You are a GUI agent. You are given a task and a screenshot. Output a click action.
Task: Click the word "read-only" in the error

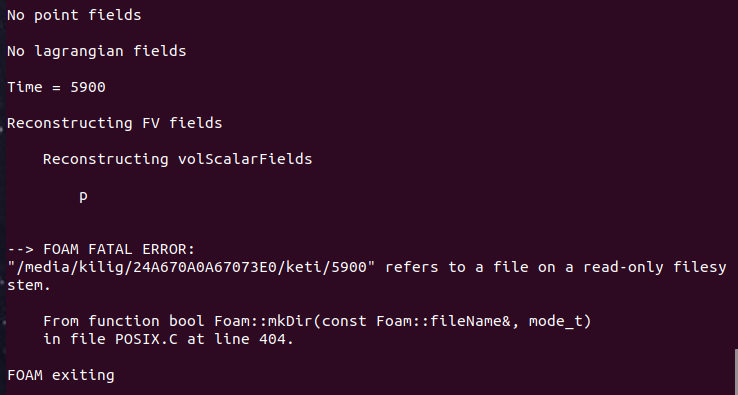(x=623, y=267)
